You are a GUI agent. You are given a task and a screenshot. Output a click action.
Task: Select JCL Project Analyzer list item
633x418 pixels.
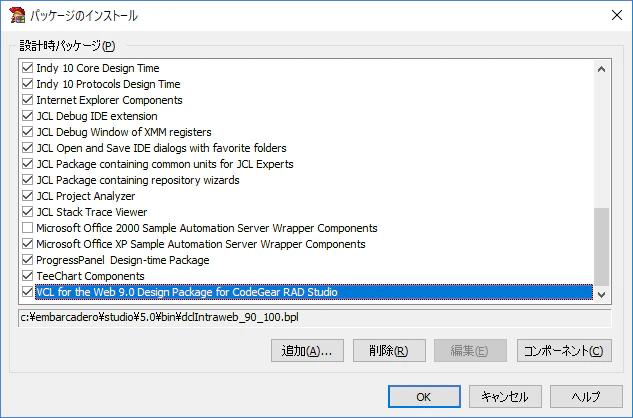click(86, 196)
